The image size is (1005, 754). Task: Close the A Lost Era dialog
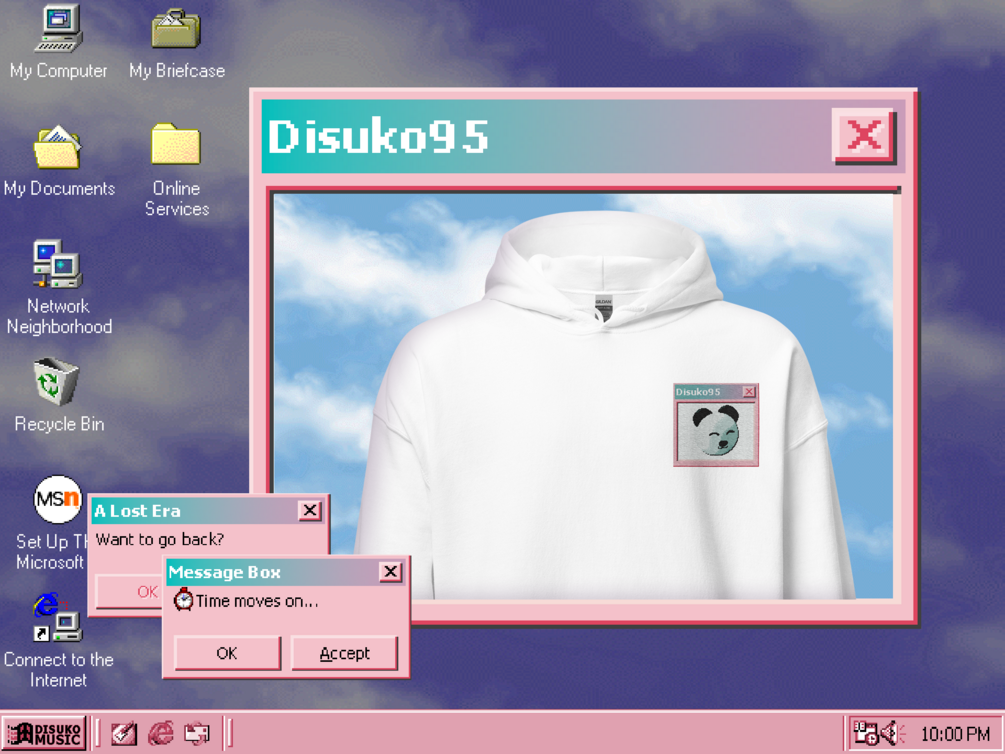[310, 510]
